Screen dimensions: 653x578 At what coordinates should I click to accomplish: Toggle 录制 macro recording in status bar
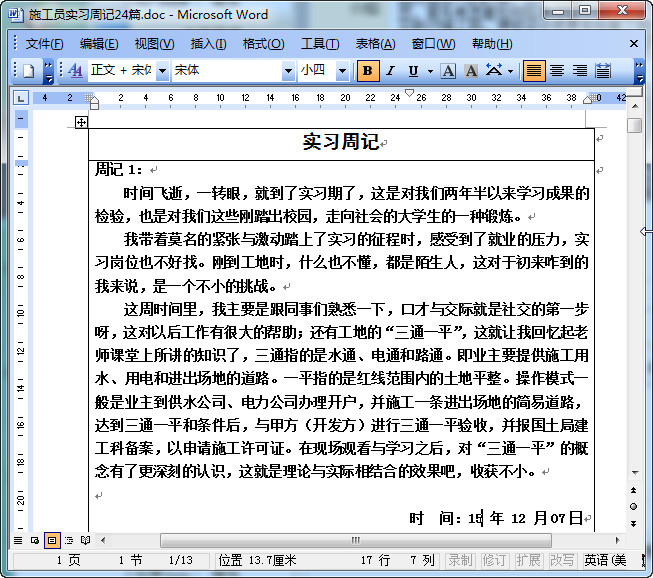point(460,561)
